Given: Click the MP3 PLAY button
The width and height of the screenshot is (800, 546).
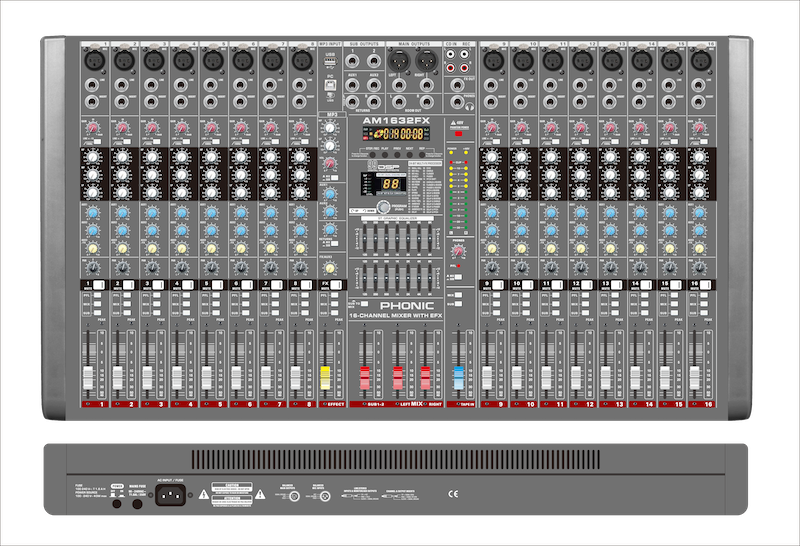Looking at the screenshot, I should tap(385, 154).
